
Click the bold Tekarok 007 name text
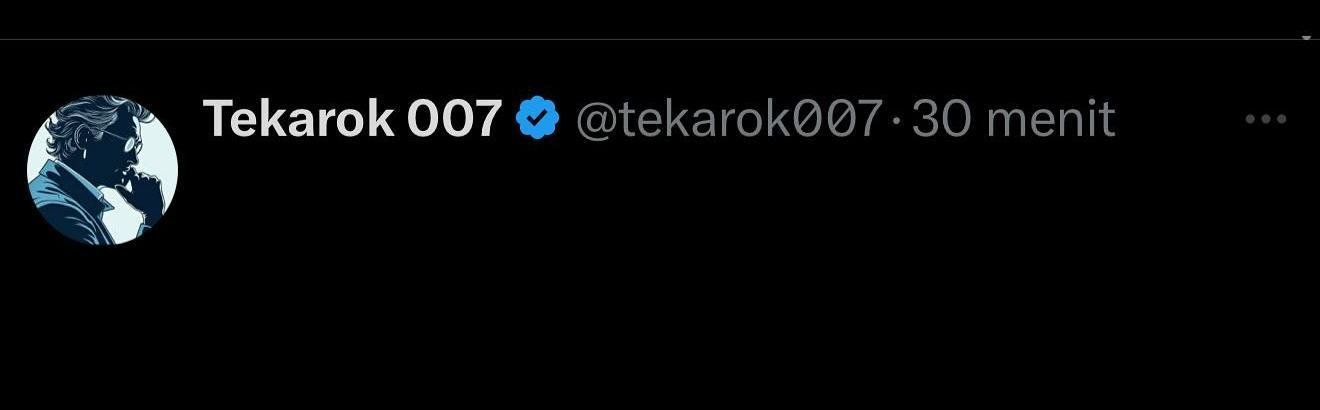tap(351, 119)
